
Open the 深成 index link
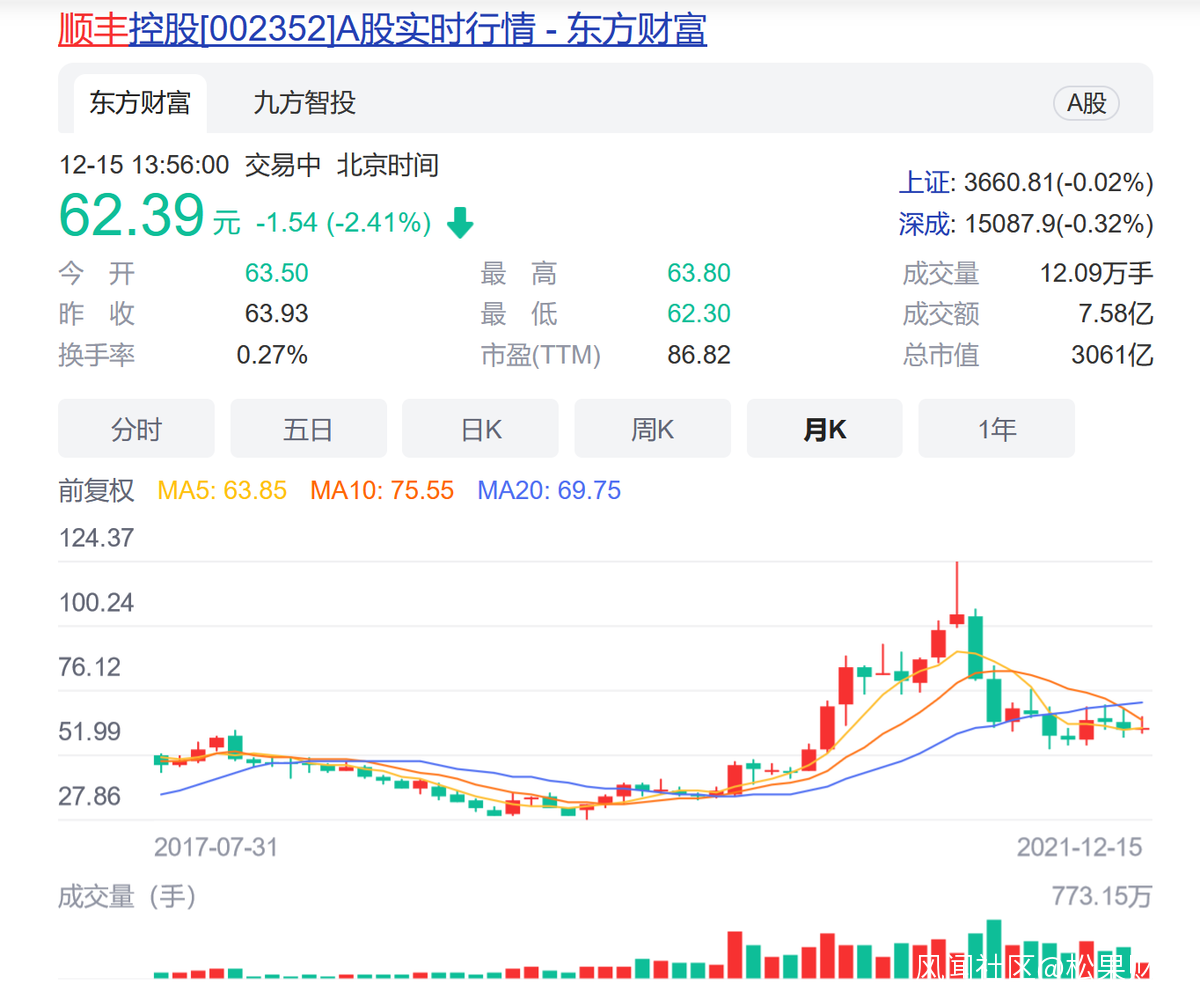pyautogui.click(x=925, y=224)
